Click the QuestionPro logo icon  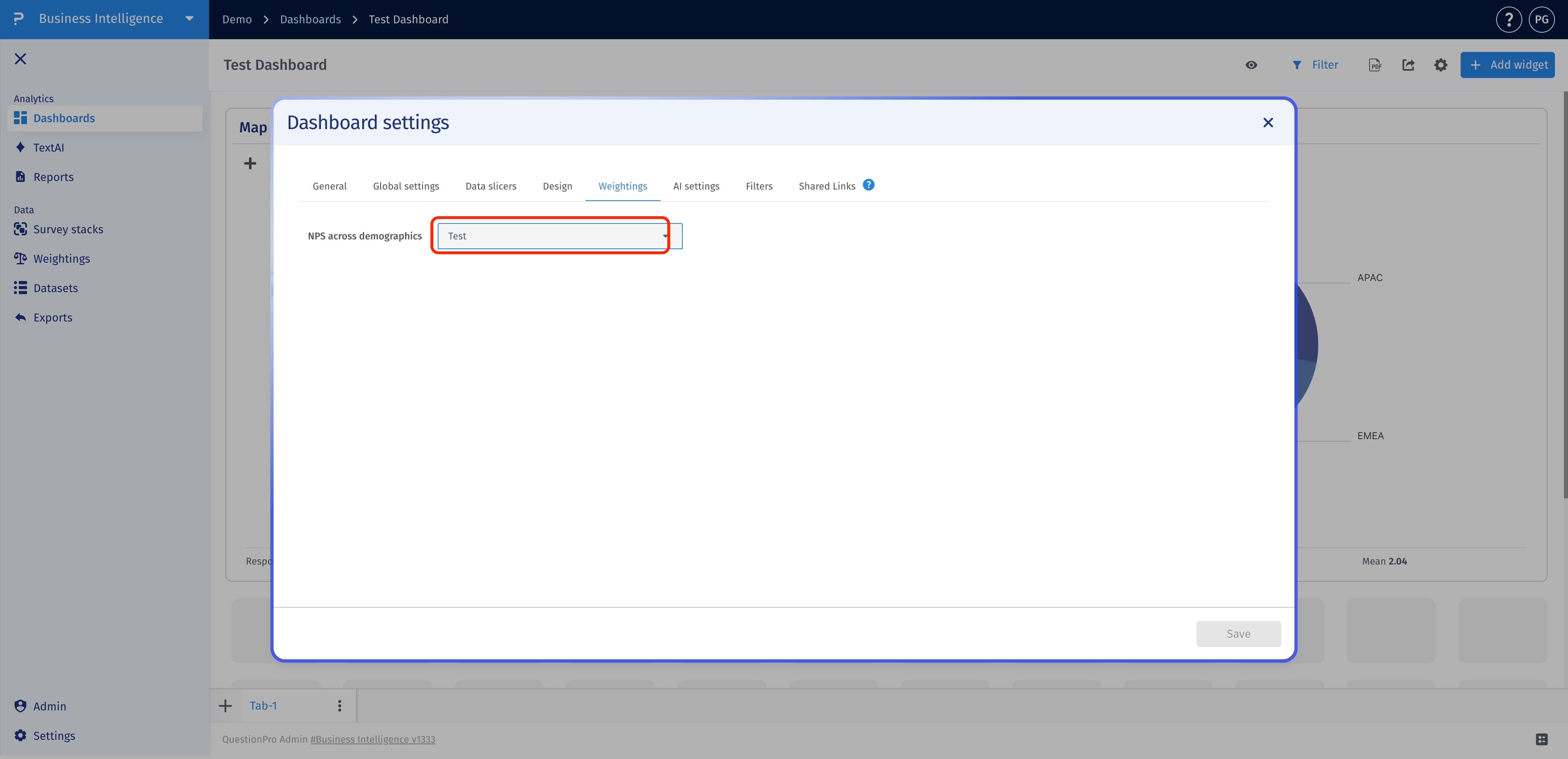[18, 18]
